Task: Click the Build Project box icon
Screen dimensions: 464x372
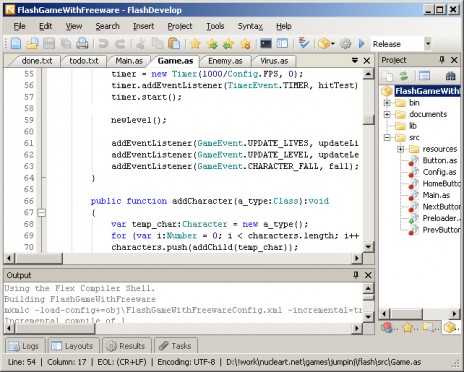Action: pyautogui.click(x=324, y=44)
